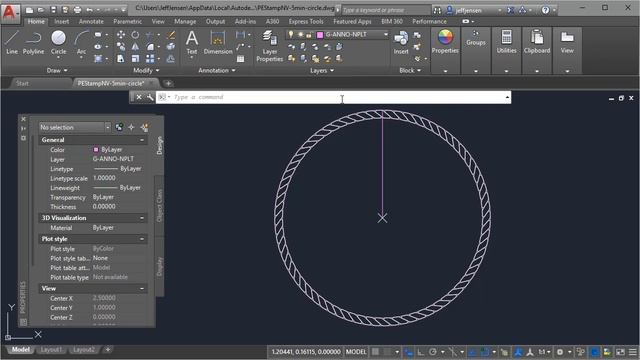Select the Scale tool in Modify
640x360 pixels.
[x=135, y=59]
